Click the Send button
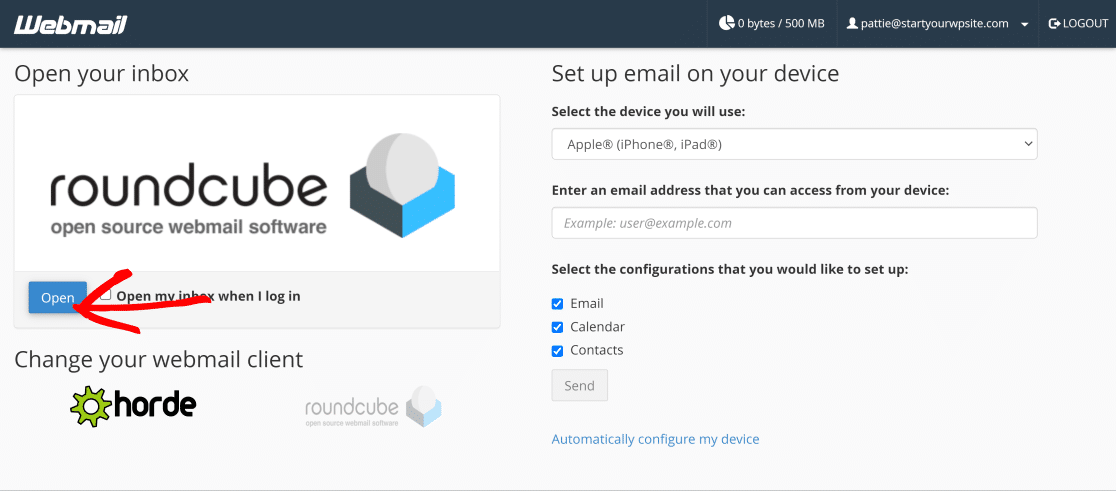The height and width of the screenshot is (491, 1116). tap(579, 386)
